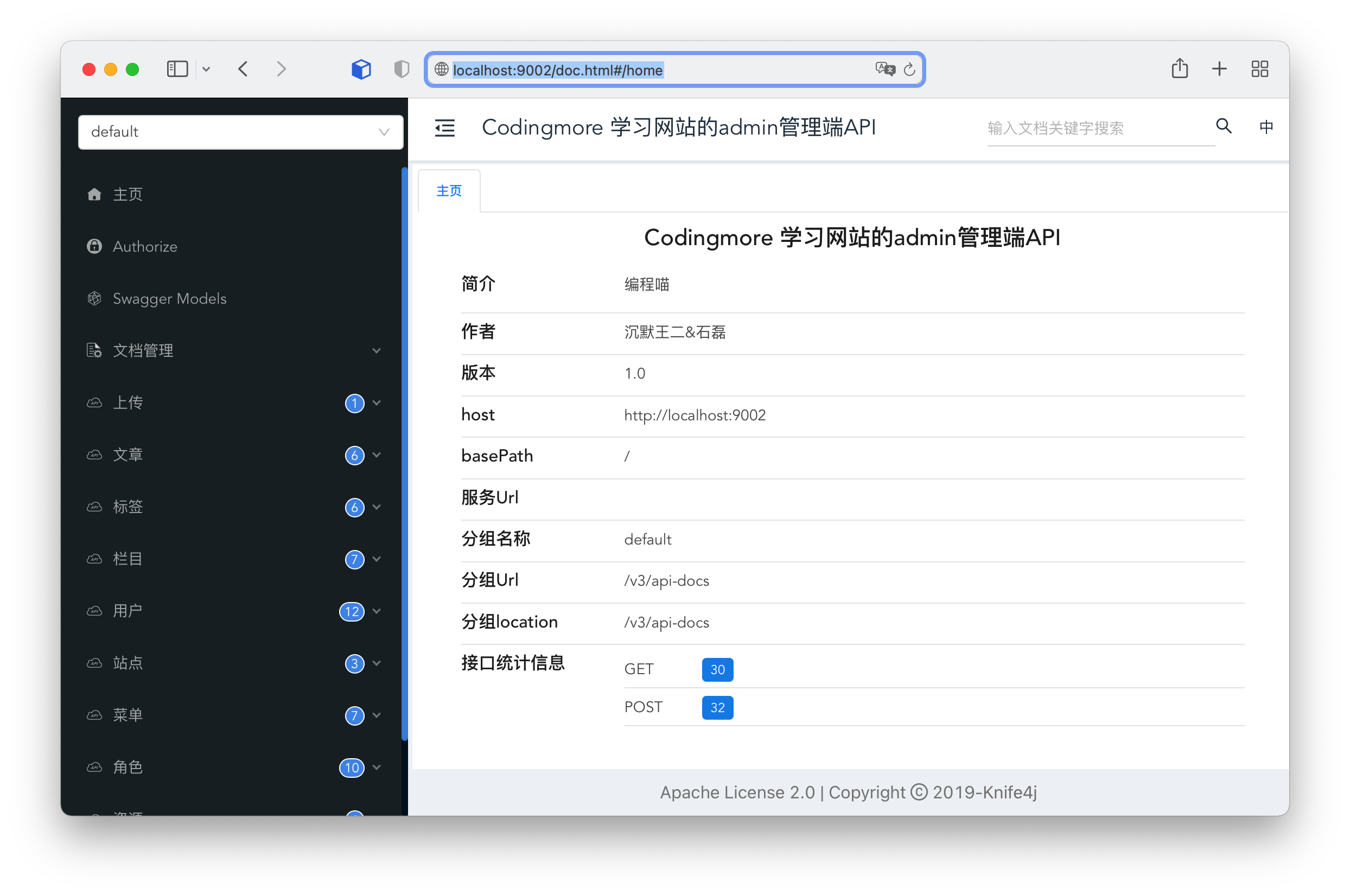
Task: Click the 用户 count badge 12
Action: pos(352,611)
